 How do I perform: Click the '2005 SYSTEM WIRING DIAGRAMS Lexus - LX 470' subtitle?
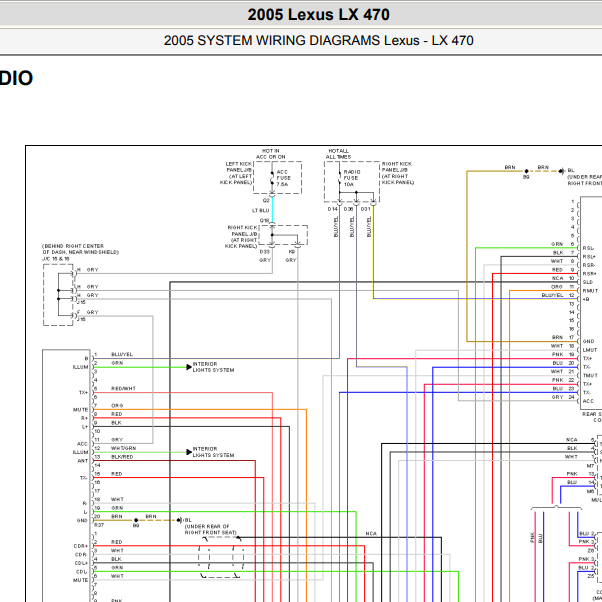click(x=318, y=40)
